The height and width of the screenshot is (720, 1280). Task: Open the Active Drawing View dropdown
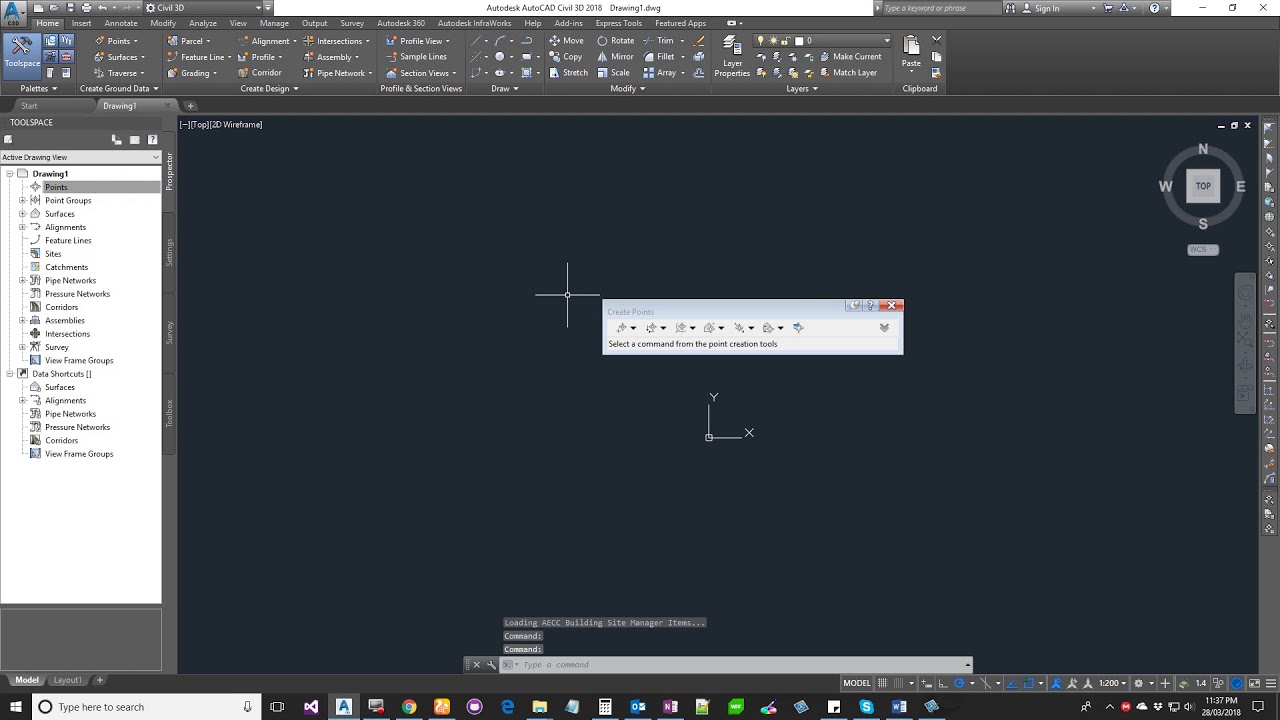coord(80,157)
